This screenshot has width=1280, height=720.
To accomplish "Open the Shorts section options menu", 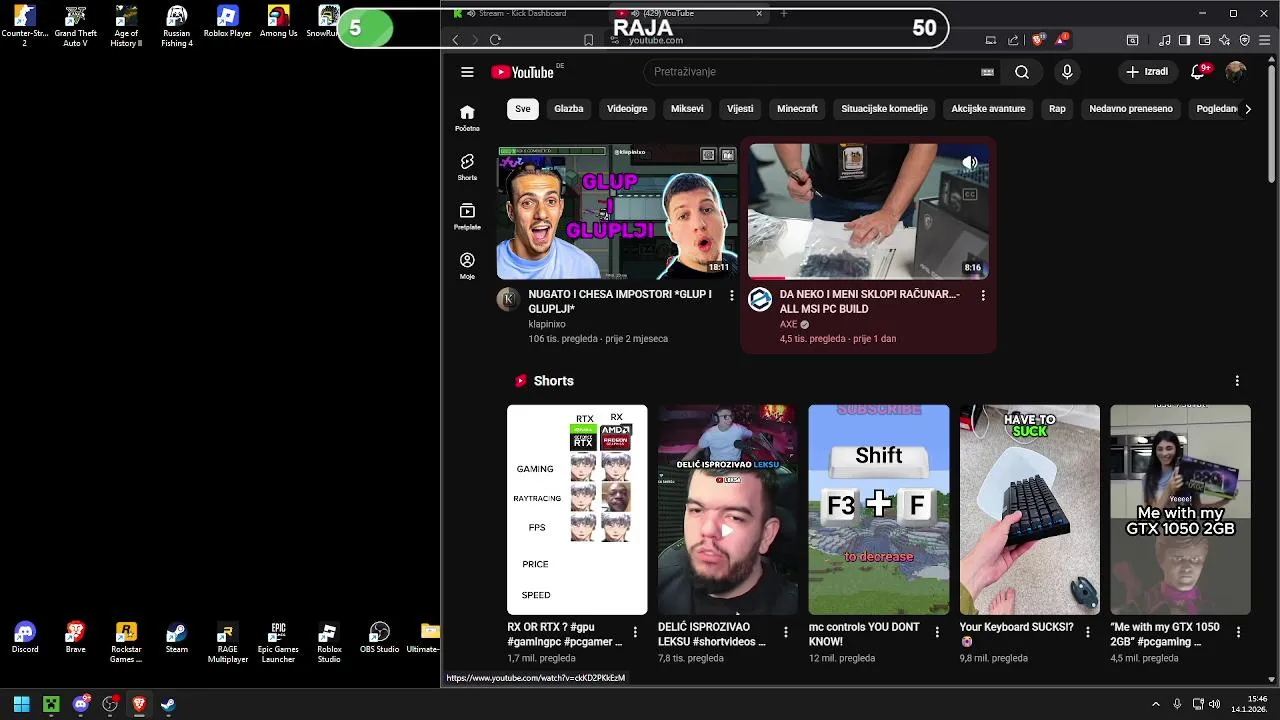I will [1237, 381].
